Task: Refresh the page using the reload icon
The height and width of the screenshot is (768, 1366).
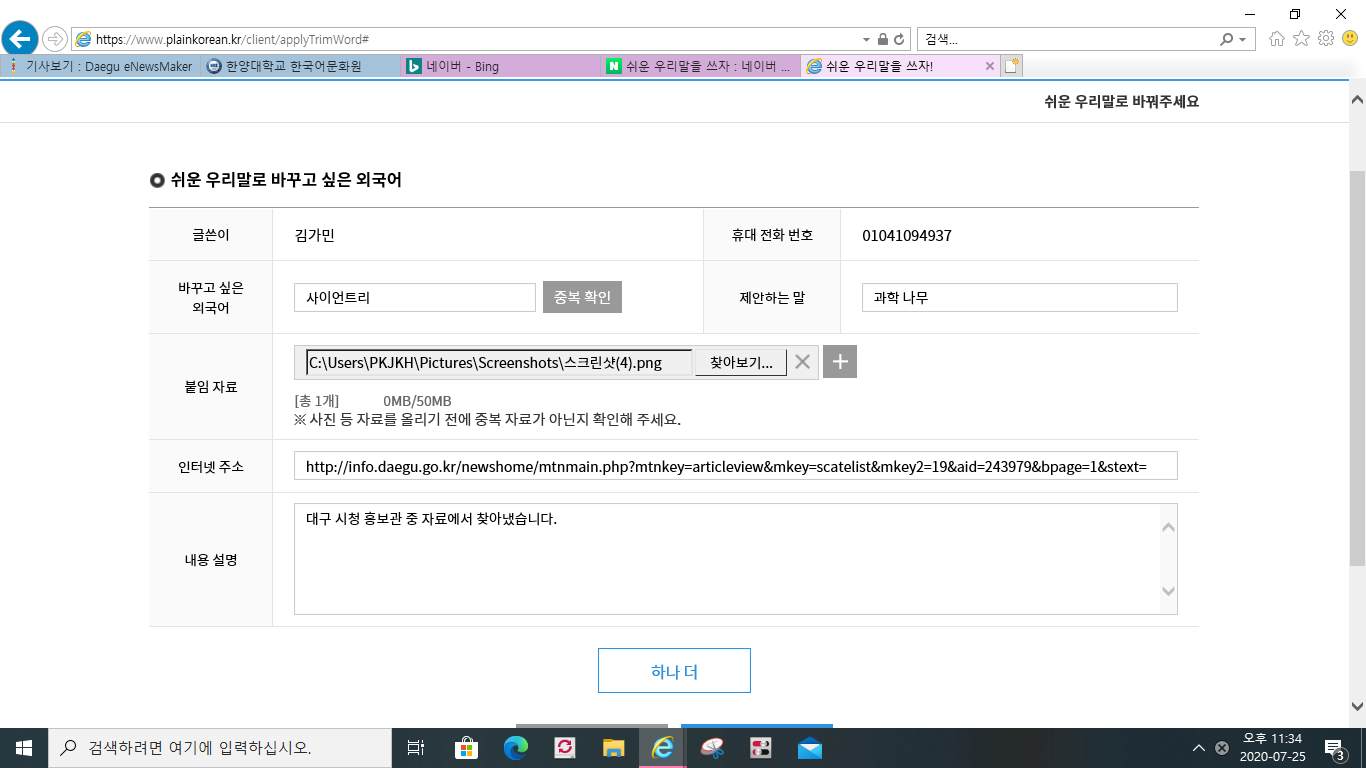Action: click(x=899, y=39)
